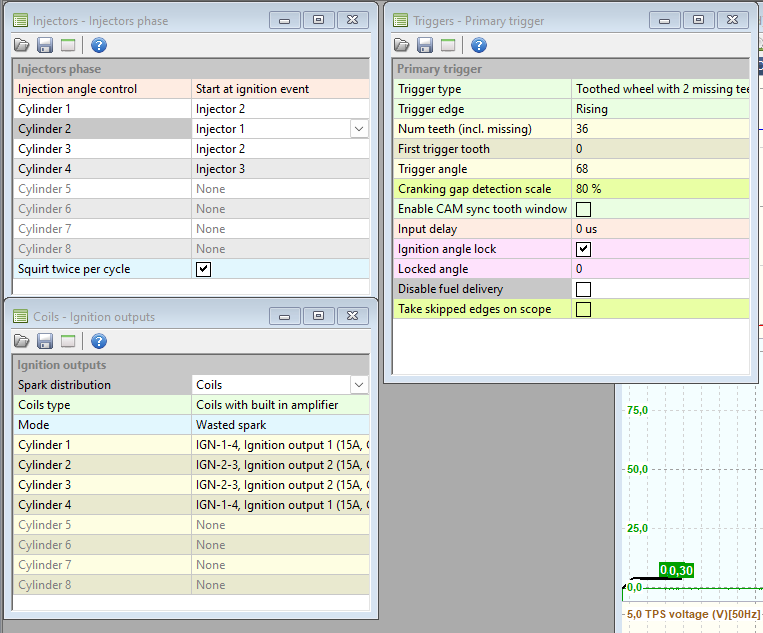This screenshot has width=763, height=633.
Task: Maximize the Primary trigger window
Action: click(x=698, y=20)
